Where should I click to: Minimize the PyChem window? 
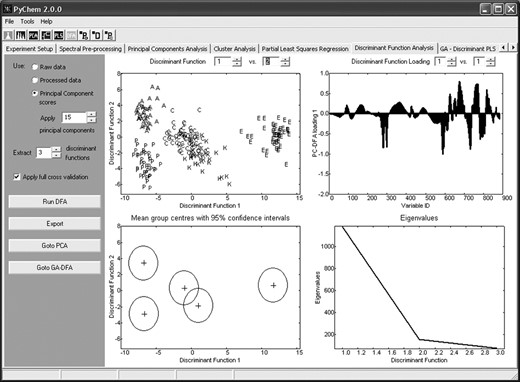point(486,9)
